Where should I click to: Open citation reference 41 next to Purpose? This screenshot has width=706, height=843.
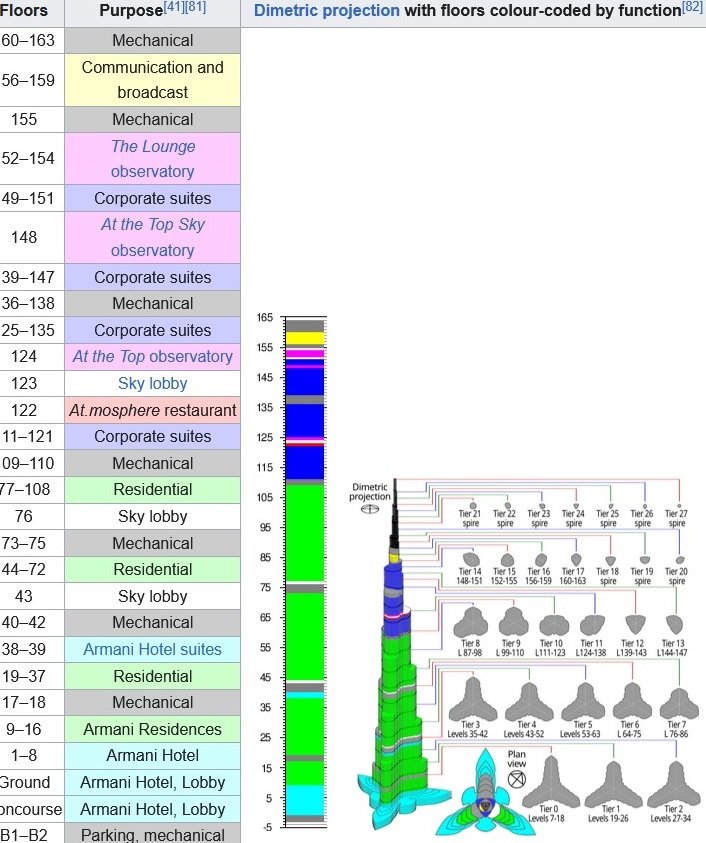pyautogui.click(x=176, y=8)
